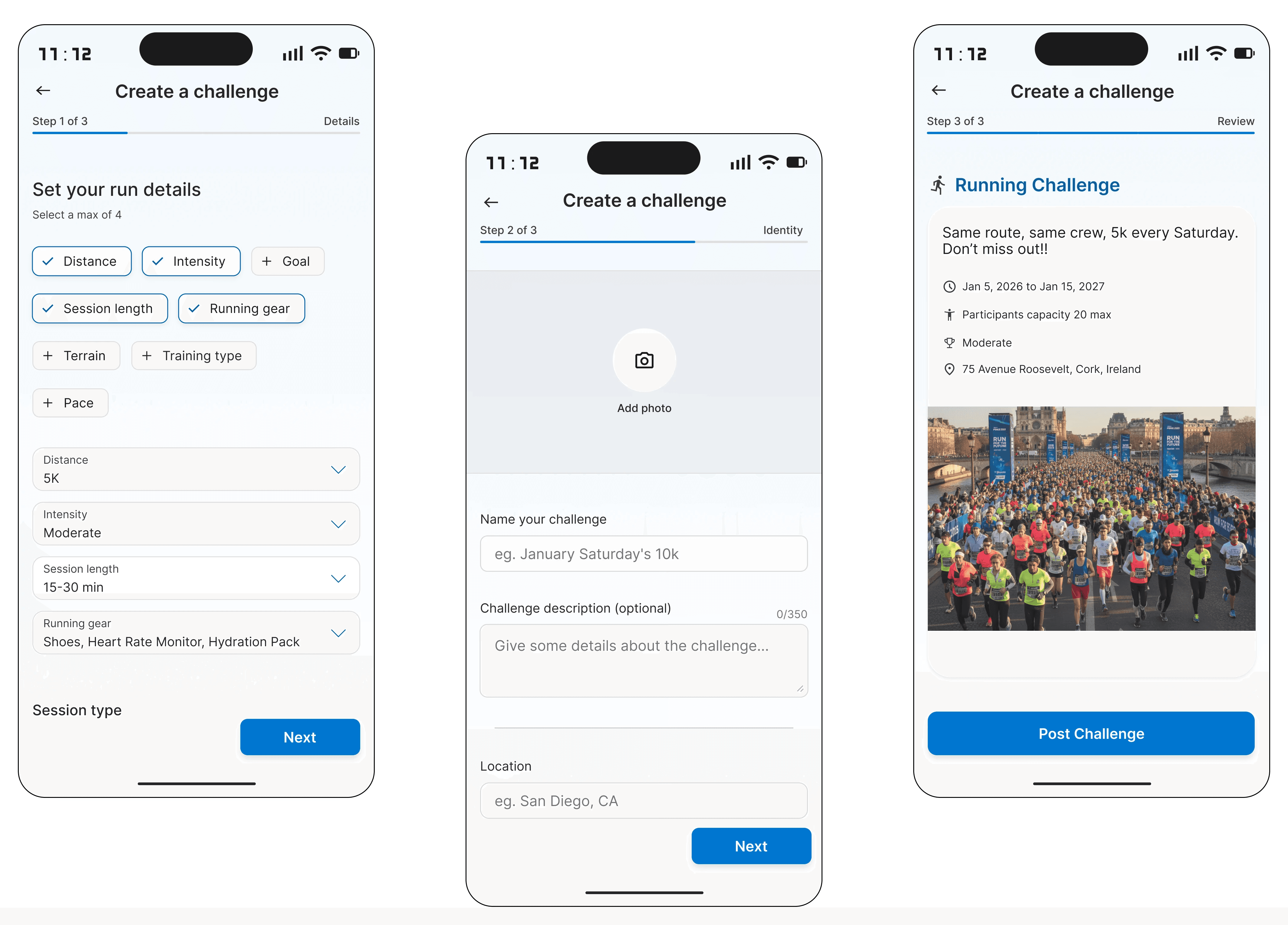This screenshot has height=925, width=1288.
Task: Deselect the Distance chip
Action: [82, 261]
